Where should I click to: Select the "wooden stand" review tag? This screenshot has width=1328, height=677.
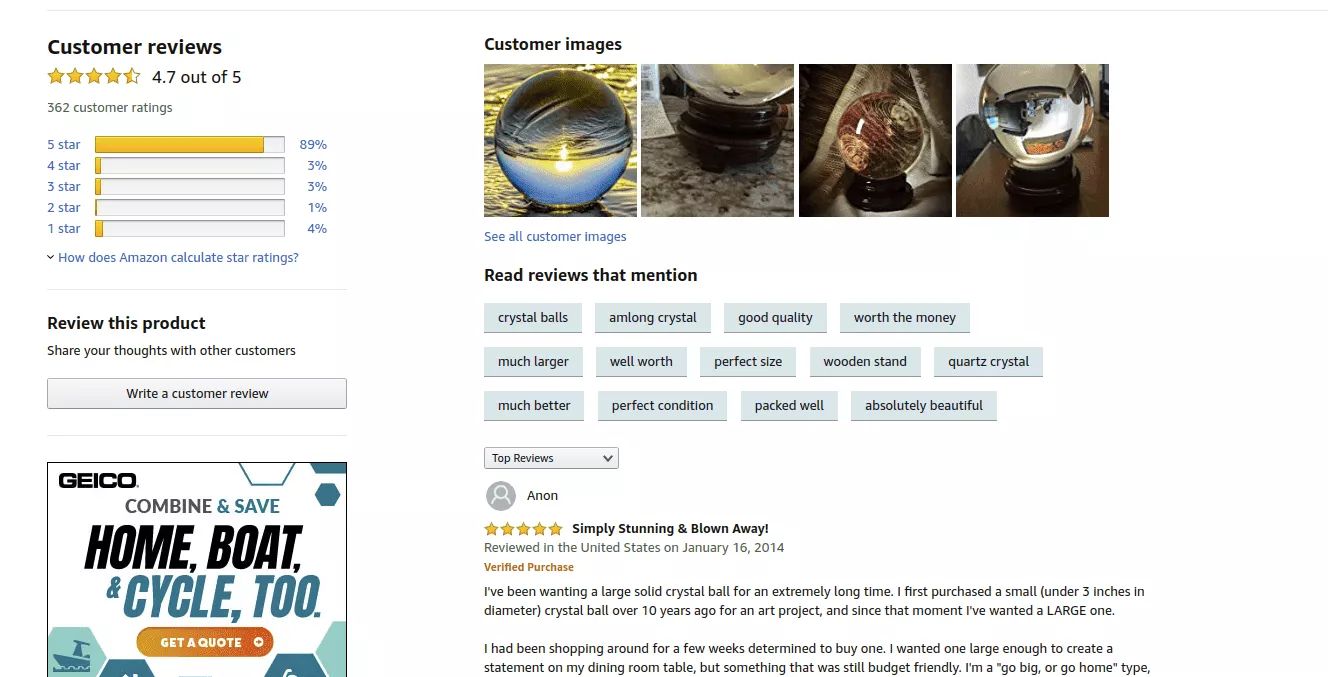click(865, 362)
